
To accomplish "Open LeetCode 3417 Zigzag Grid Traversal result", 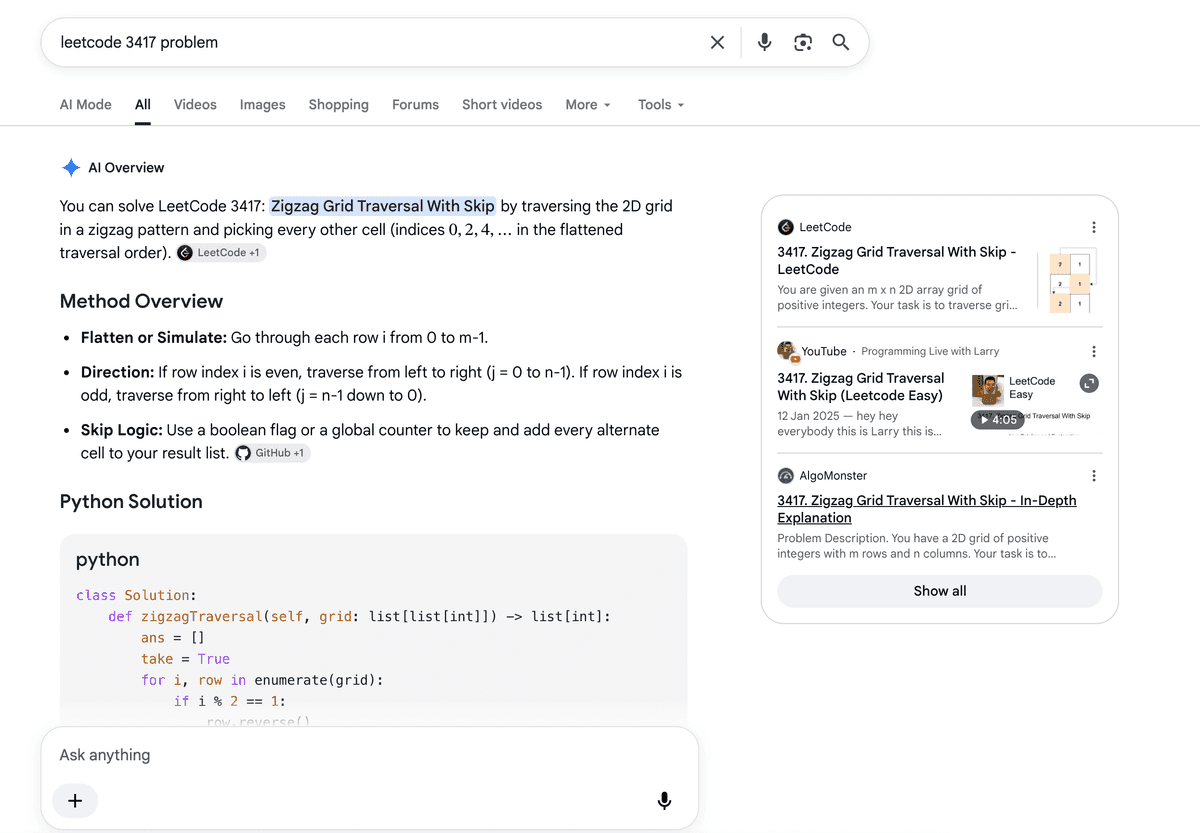I will tap(897, 261).
